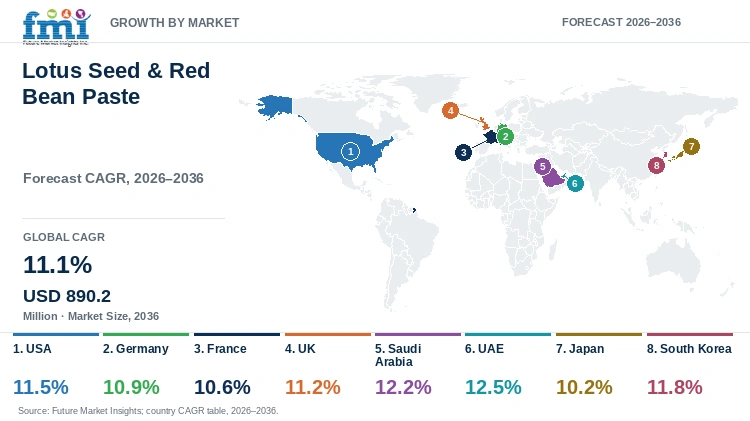
Task: Click the UK 11.2% value
Action: (312, 387)
